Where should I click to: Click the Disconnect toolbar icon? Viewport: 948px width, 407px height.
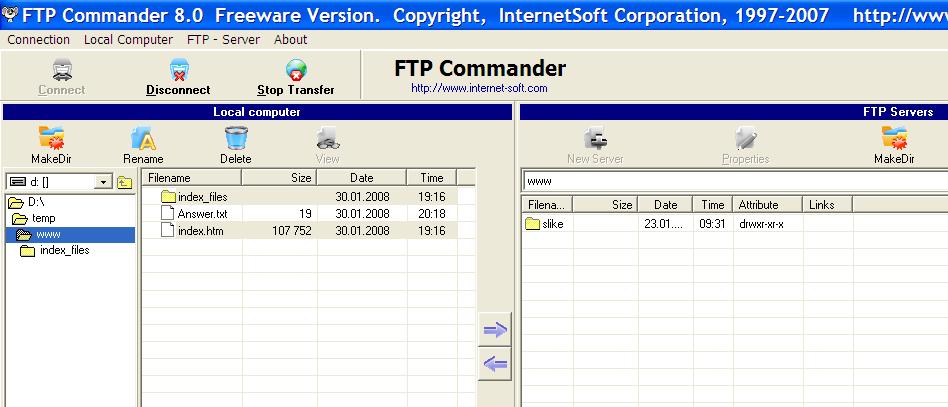(x=178, y=71)
